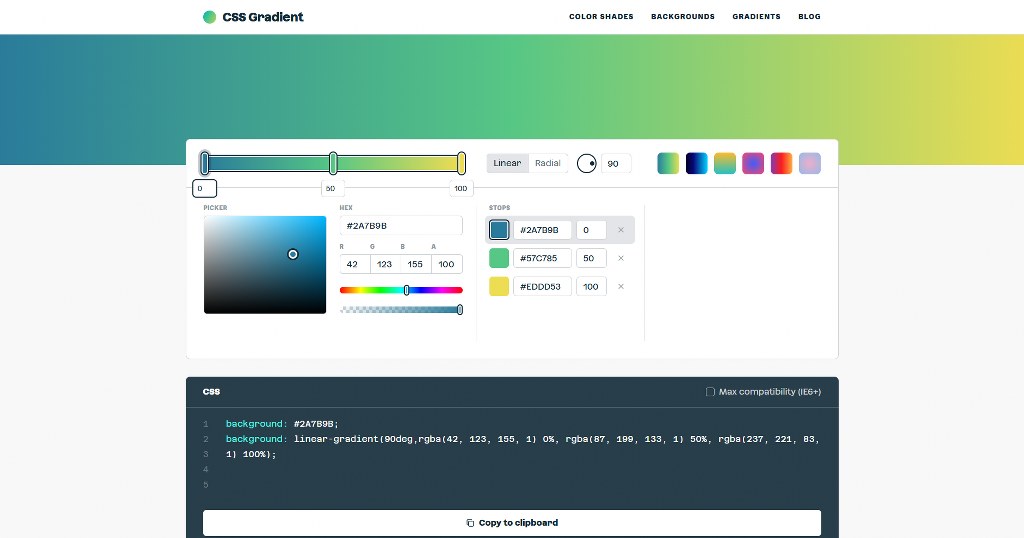Remove the #EDDD53 color stop

tap(621, 286)
